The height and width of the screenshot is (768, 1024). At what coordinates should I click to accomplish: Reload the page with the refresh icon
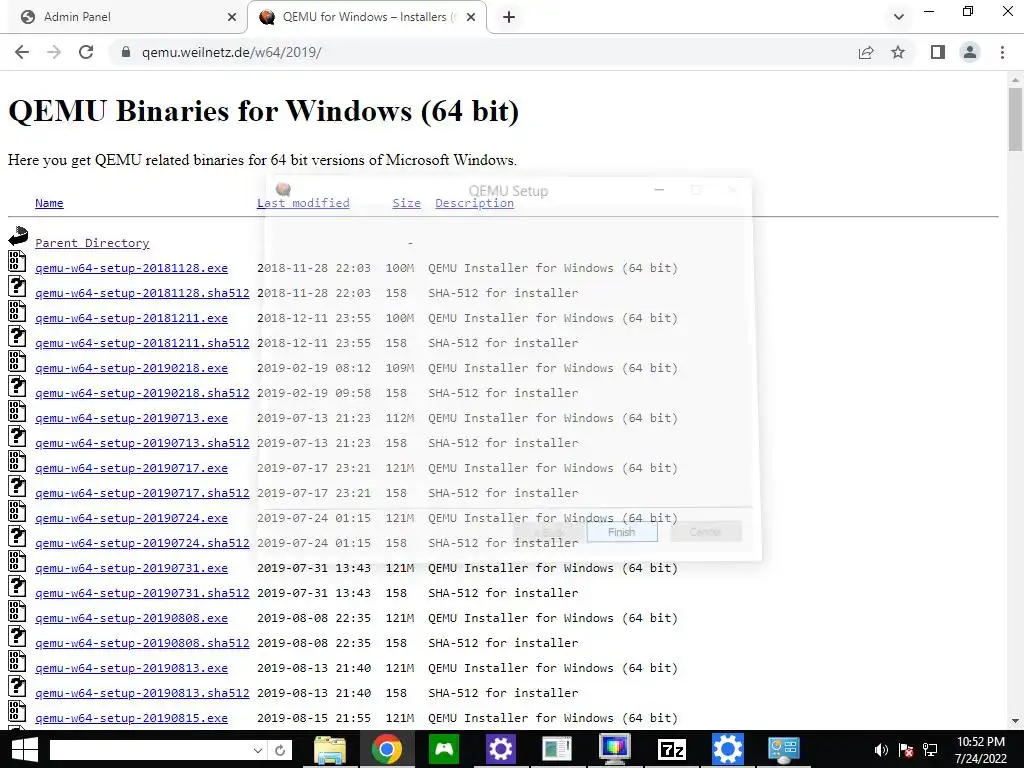86,52
